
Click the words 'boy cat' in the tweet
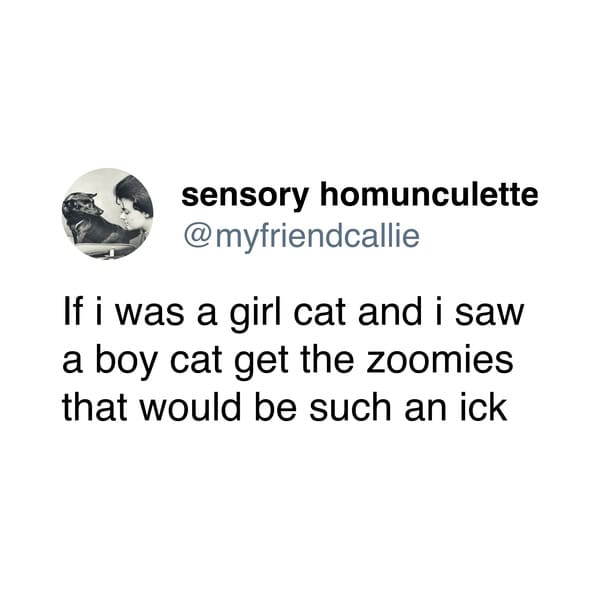tap(159, 361)
